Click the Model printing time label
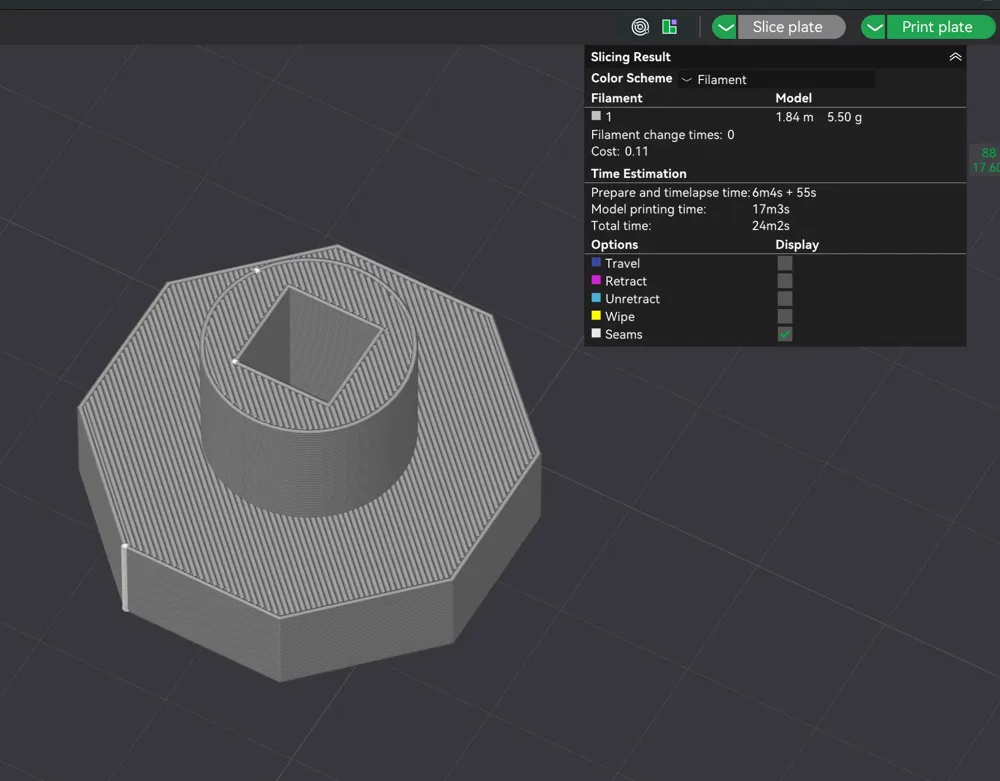This screenshot has width=1000, height=781. 648,209
